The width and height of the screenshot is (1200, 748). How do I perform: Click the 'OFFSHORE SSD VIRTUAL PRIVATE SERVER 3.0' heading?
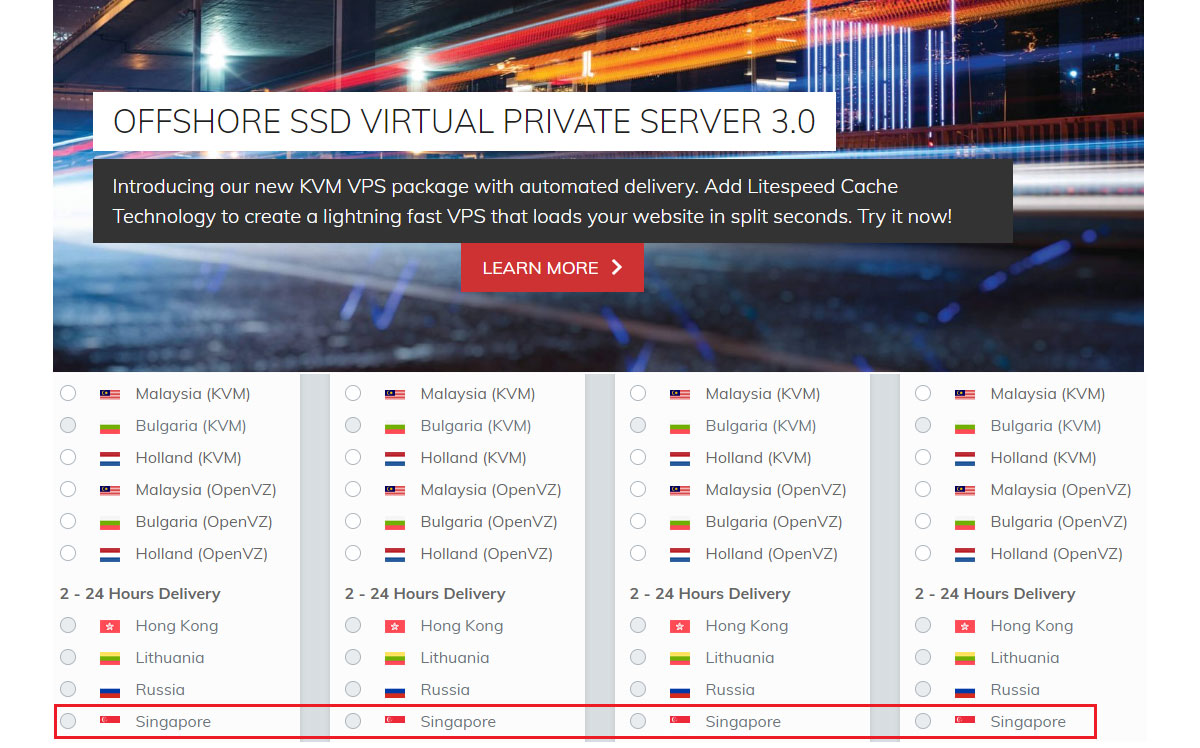coord(464,122)
